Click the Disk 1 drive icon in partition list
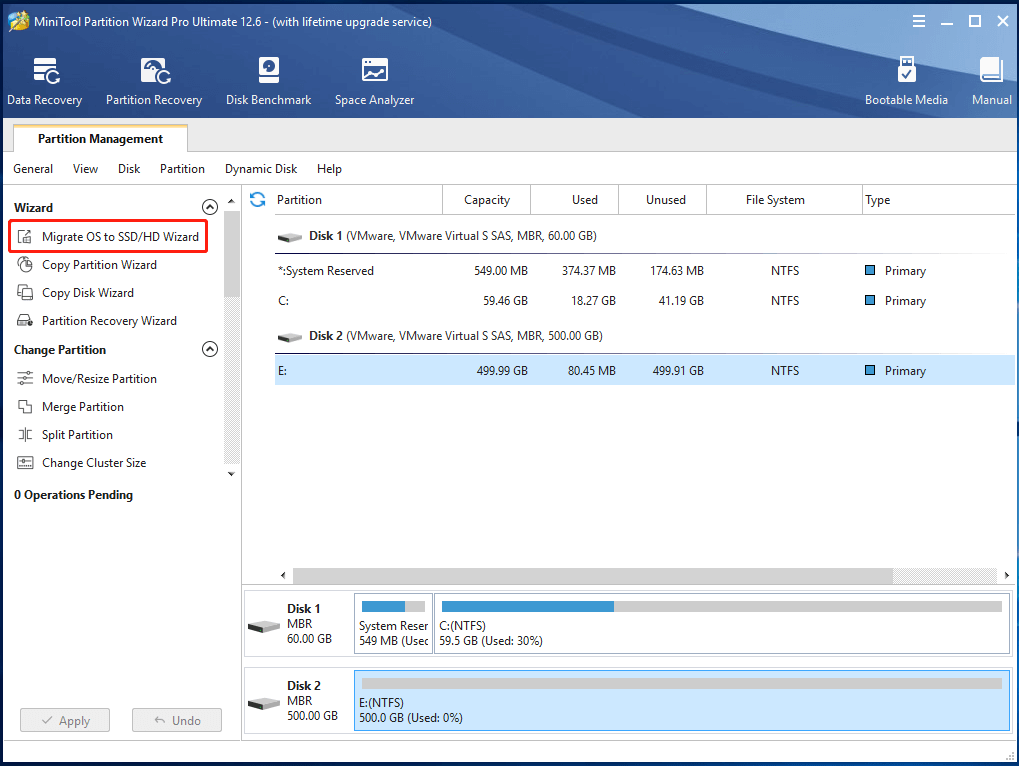 tap(290, 237)
